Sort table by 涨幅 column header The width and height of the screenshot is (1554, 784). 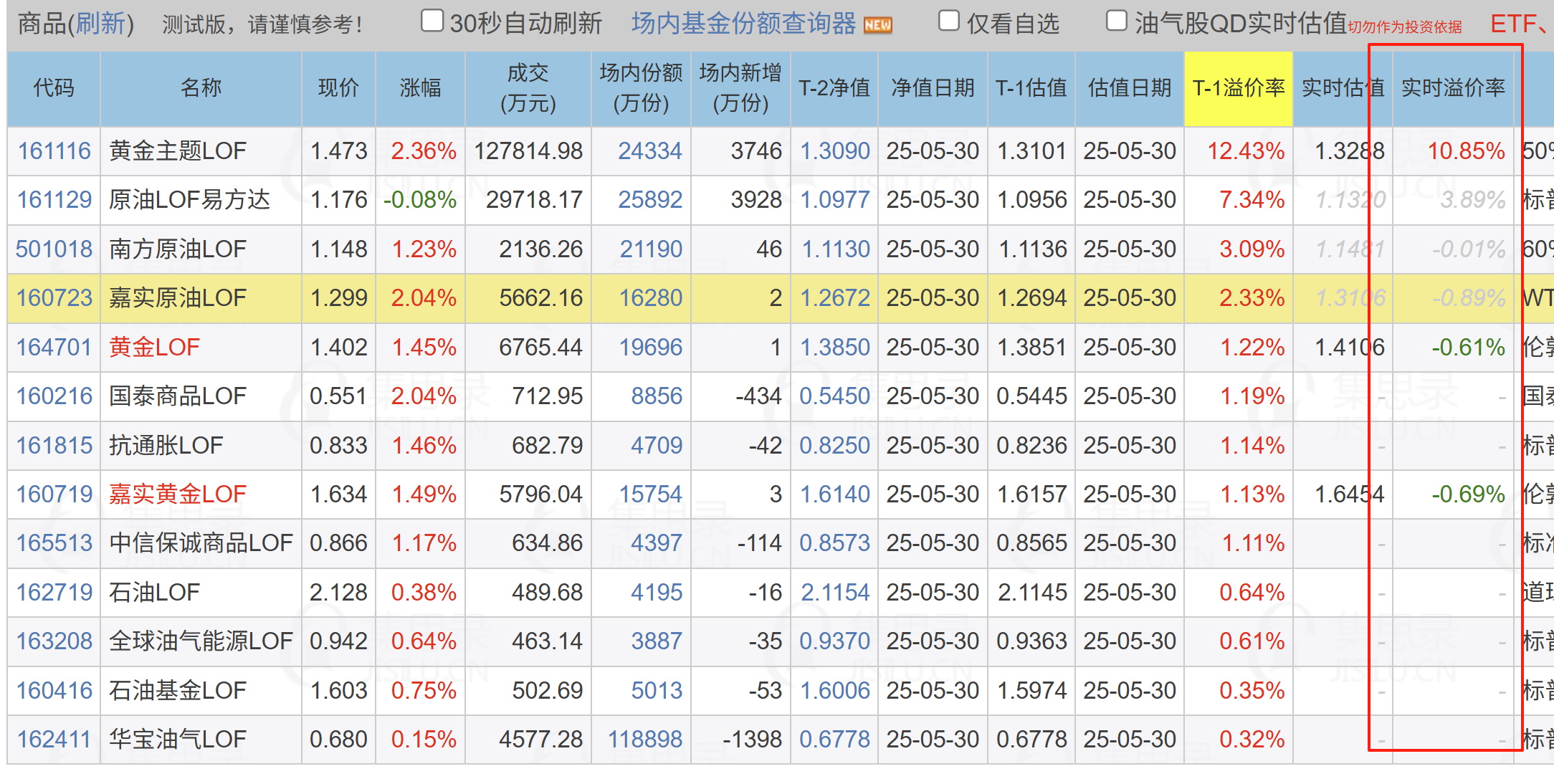coord(421,87)
